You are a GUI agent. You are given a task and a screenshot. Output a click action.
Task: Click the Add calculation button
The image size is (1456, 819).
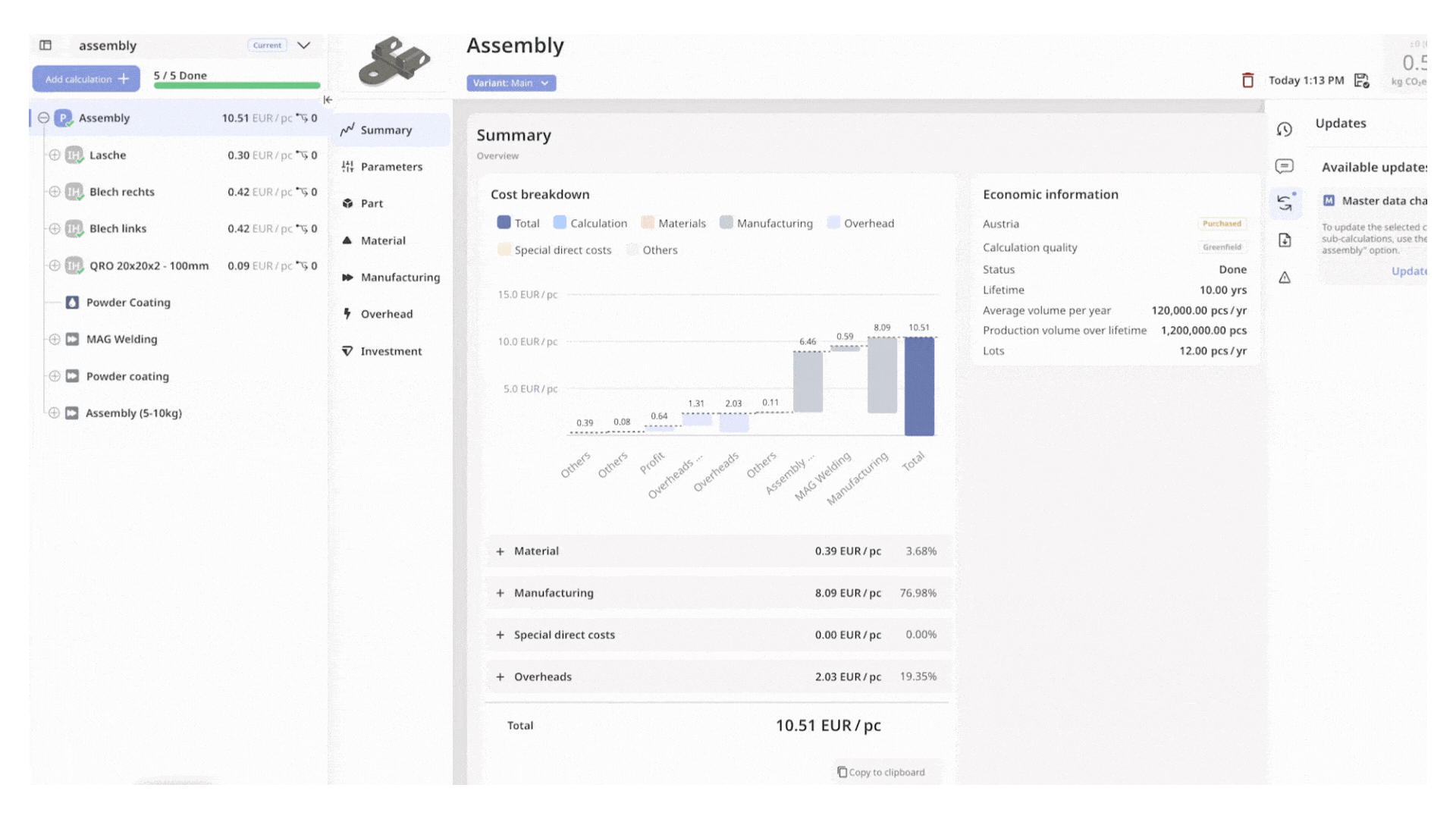86,79
